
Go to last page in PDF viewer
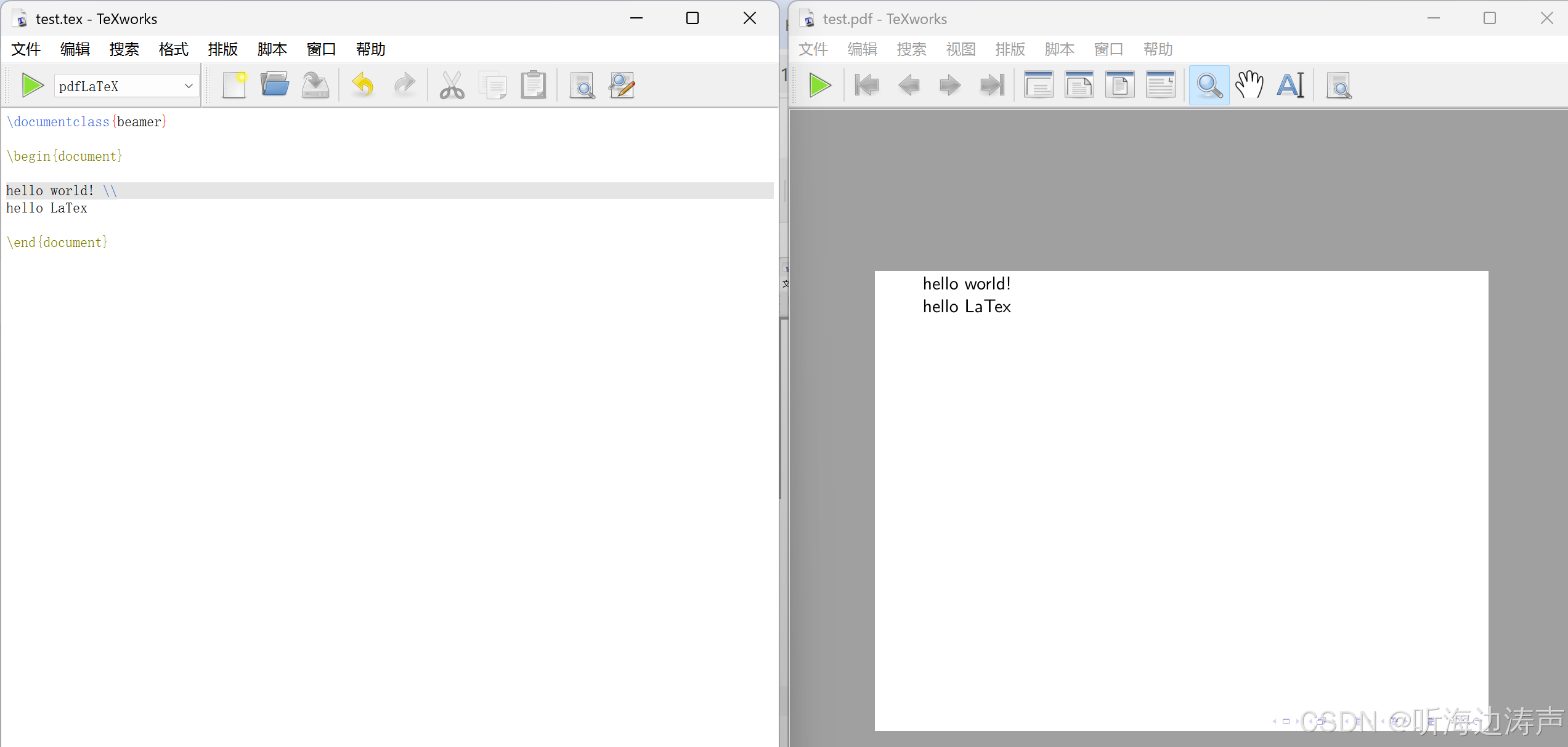[992, 86]
